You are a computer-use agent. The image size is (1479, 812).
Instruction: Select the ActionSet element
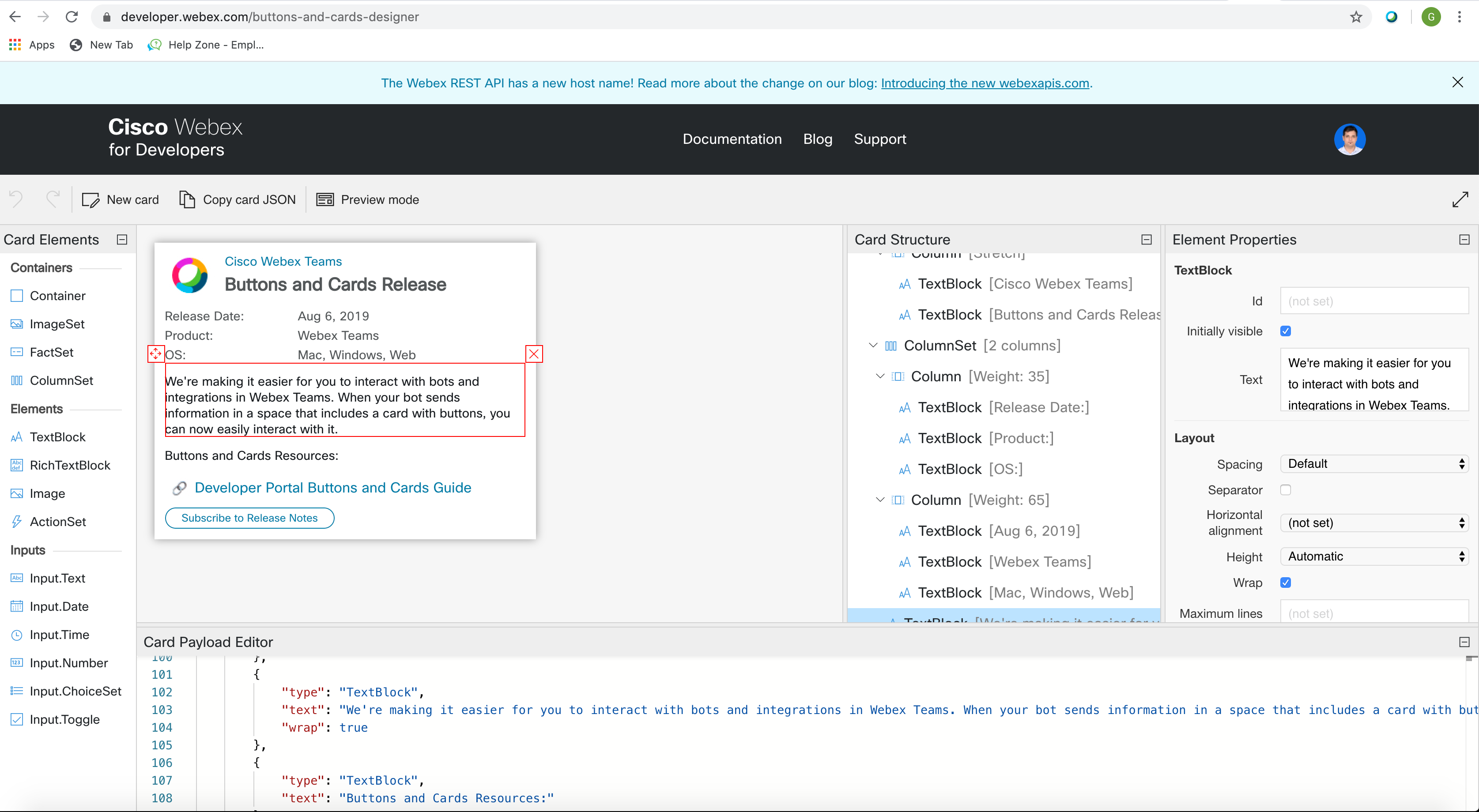(48, 521)
